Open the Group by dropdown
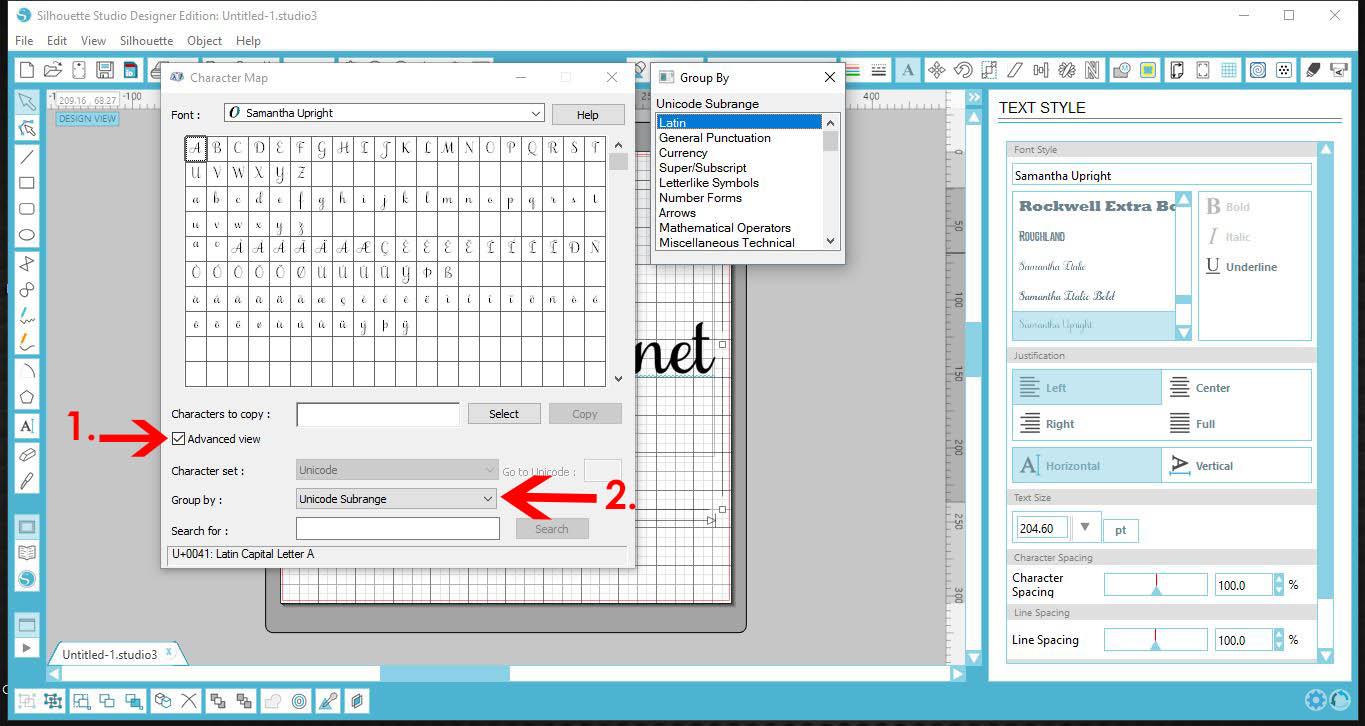The image size is (1365, 726). coord(397,499)
